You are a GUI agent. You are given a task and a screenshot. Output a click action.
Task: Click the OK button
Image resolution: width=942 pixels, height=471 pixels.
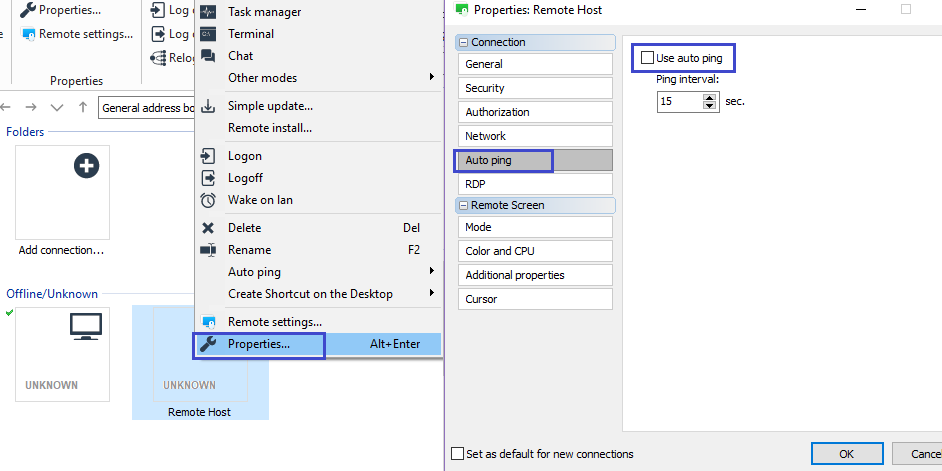point(846,454)
